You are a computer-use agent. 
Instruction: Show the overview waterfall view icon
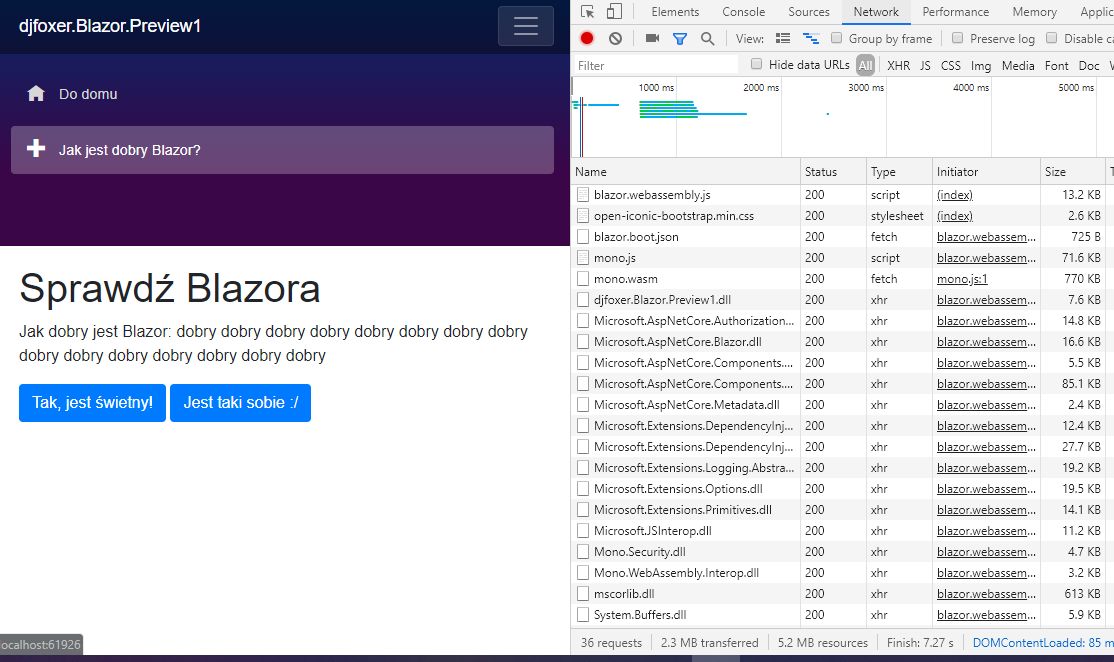click(811, 38)
